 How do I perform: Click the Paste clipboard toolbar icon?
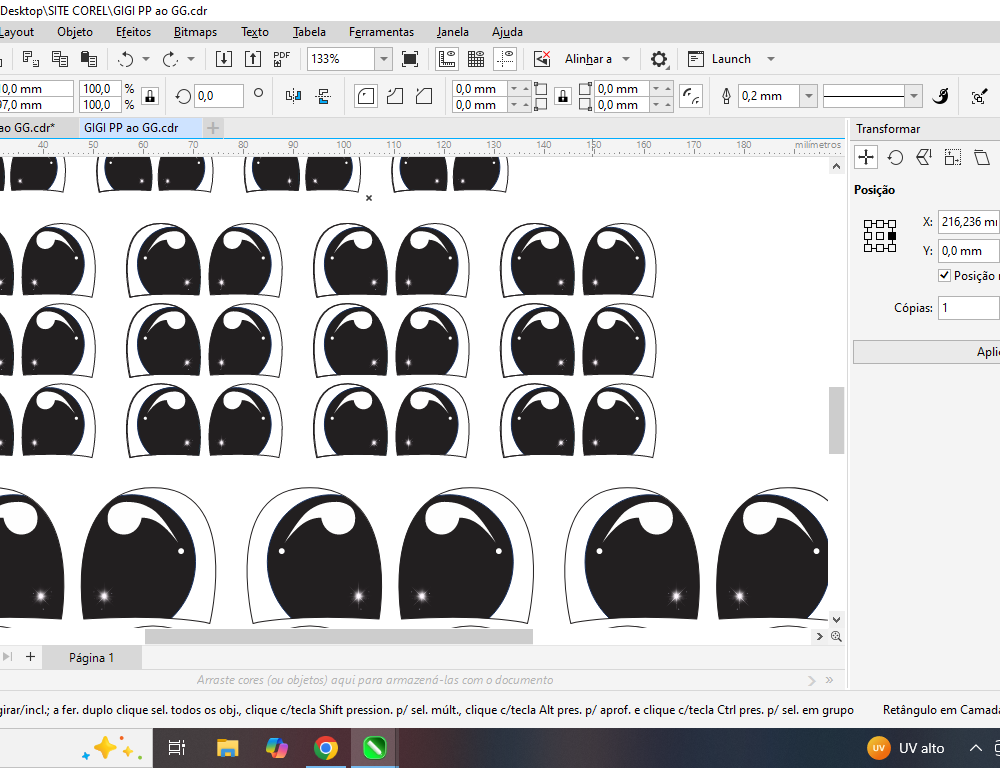pos(89,59)
